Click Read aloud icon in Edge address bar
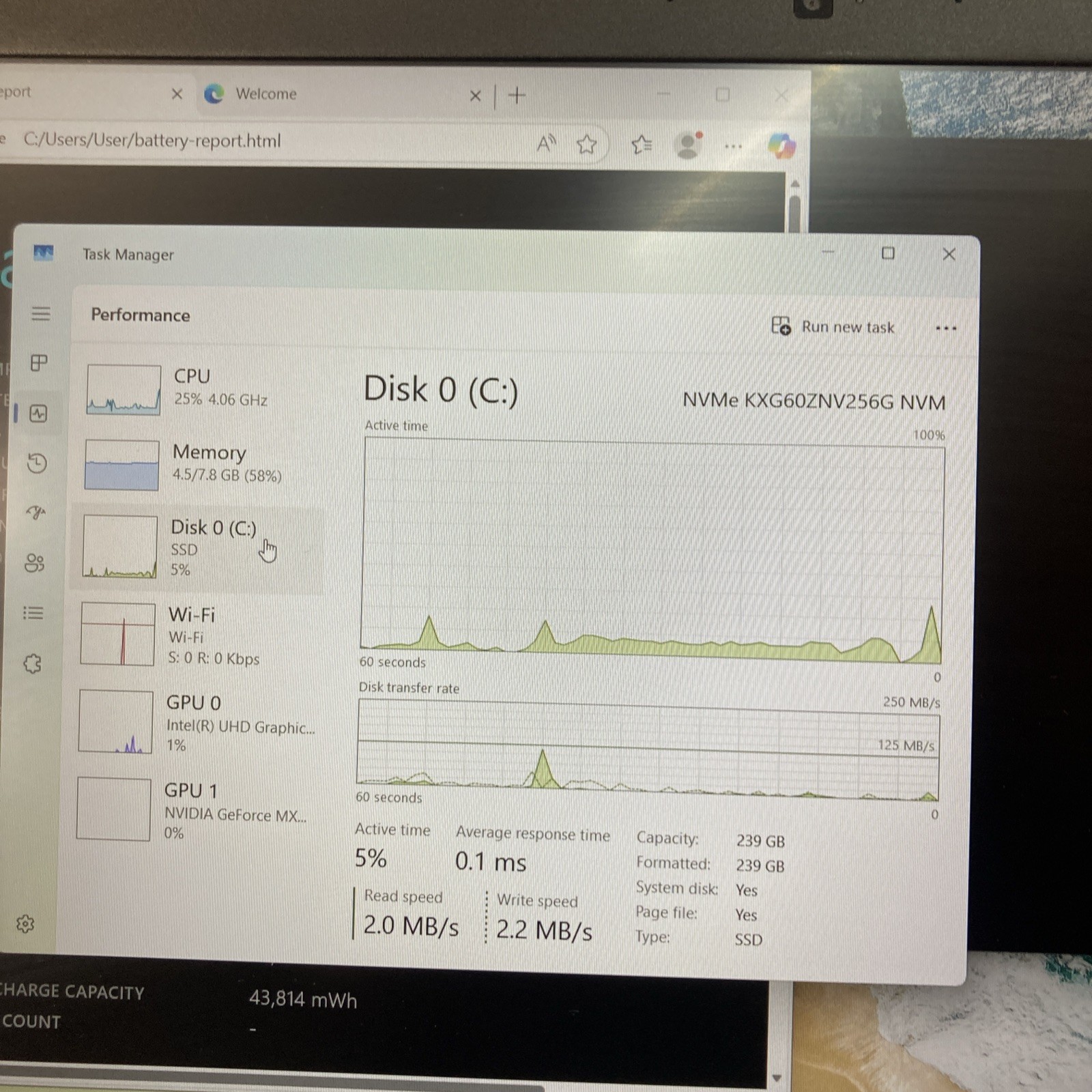The height and width of the screenshot is (1092, 1092). click(x=546, y=143)
